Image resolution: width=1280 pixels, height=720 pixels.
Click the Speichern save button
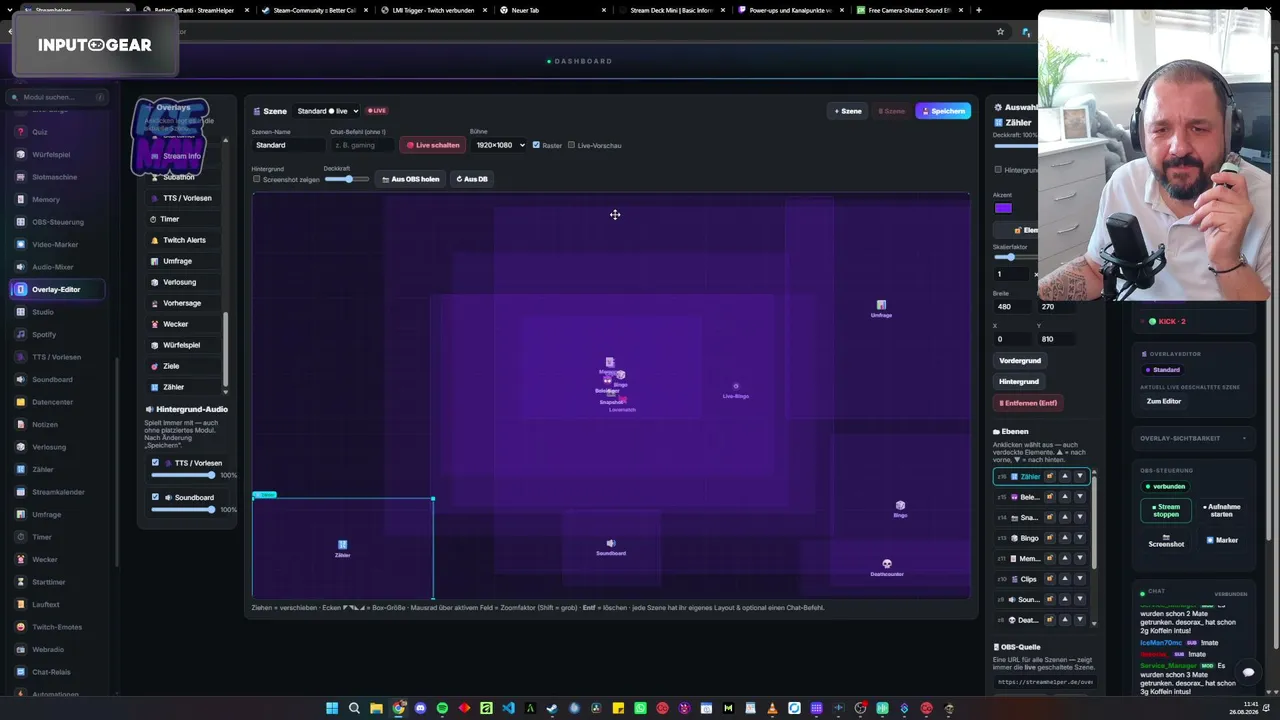click(943, 111)
